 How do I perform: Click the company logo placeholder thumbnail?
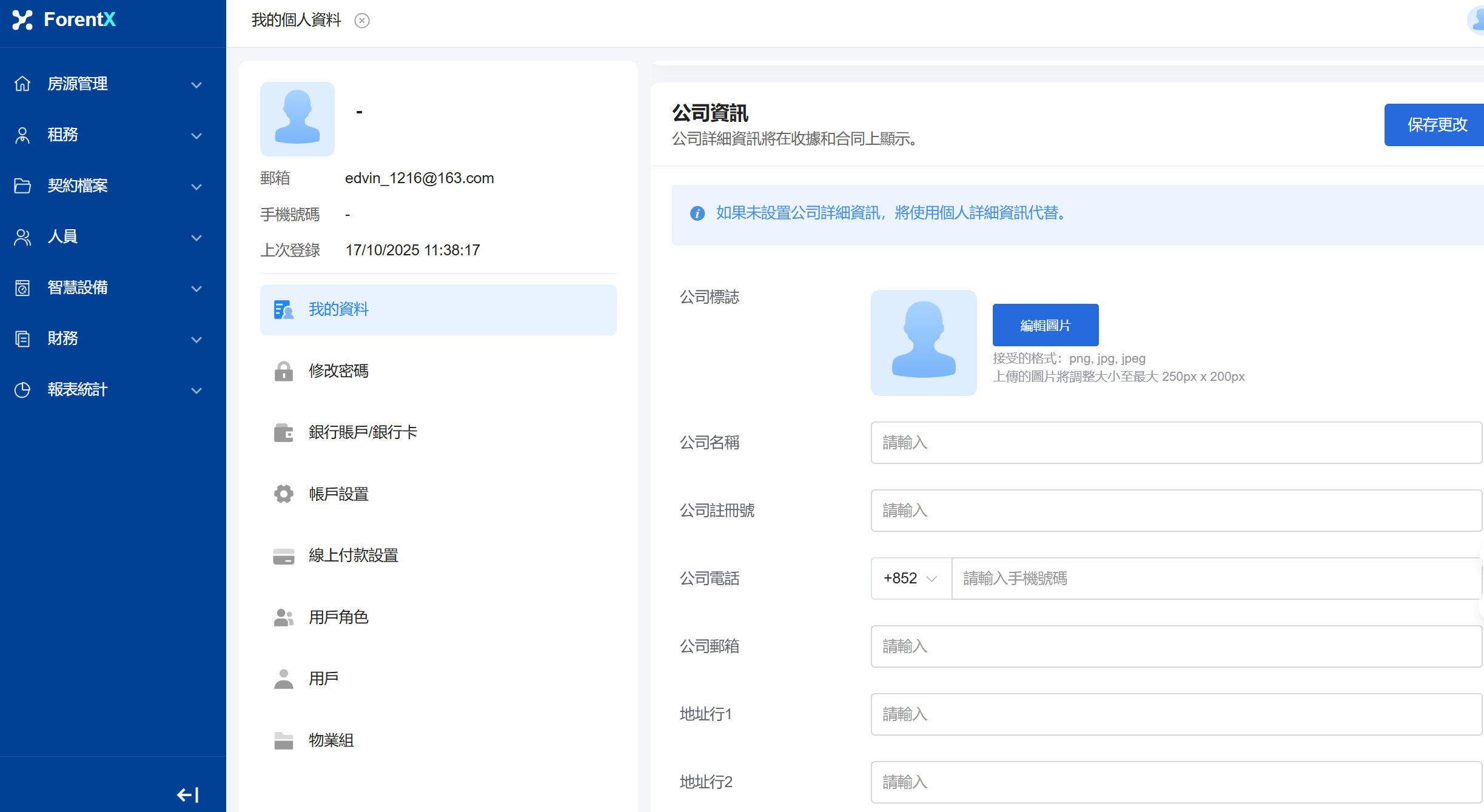923,343
